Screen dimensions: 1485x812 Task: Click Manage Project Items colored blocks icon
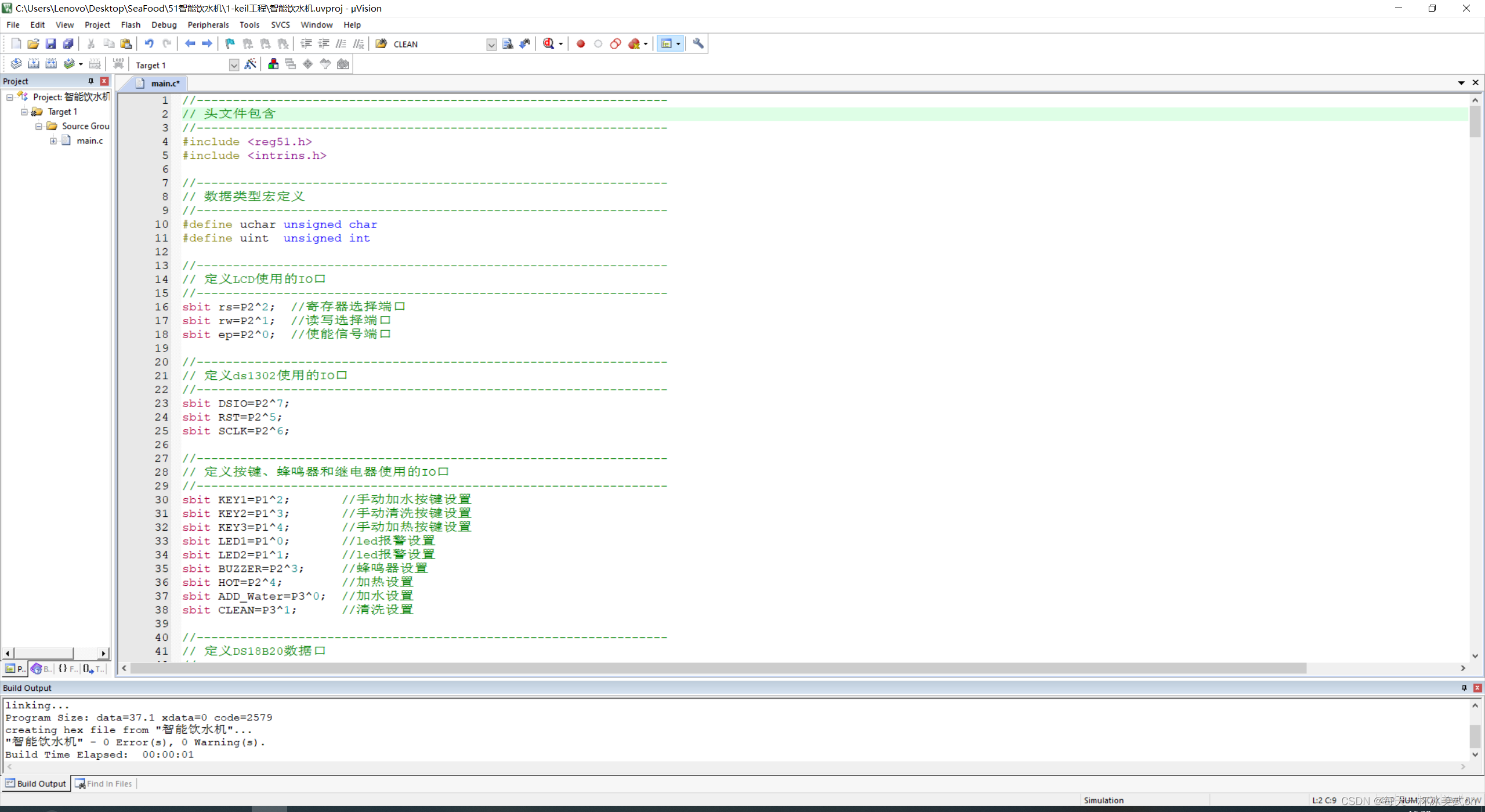coord(273,64)
